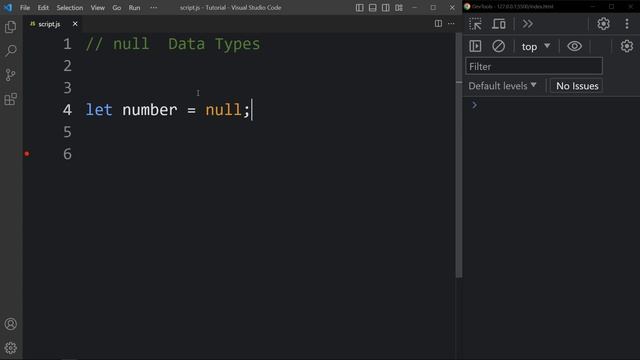Open the Selection menu
The image size is (640, 360).
[x=70, y=7]
